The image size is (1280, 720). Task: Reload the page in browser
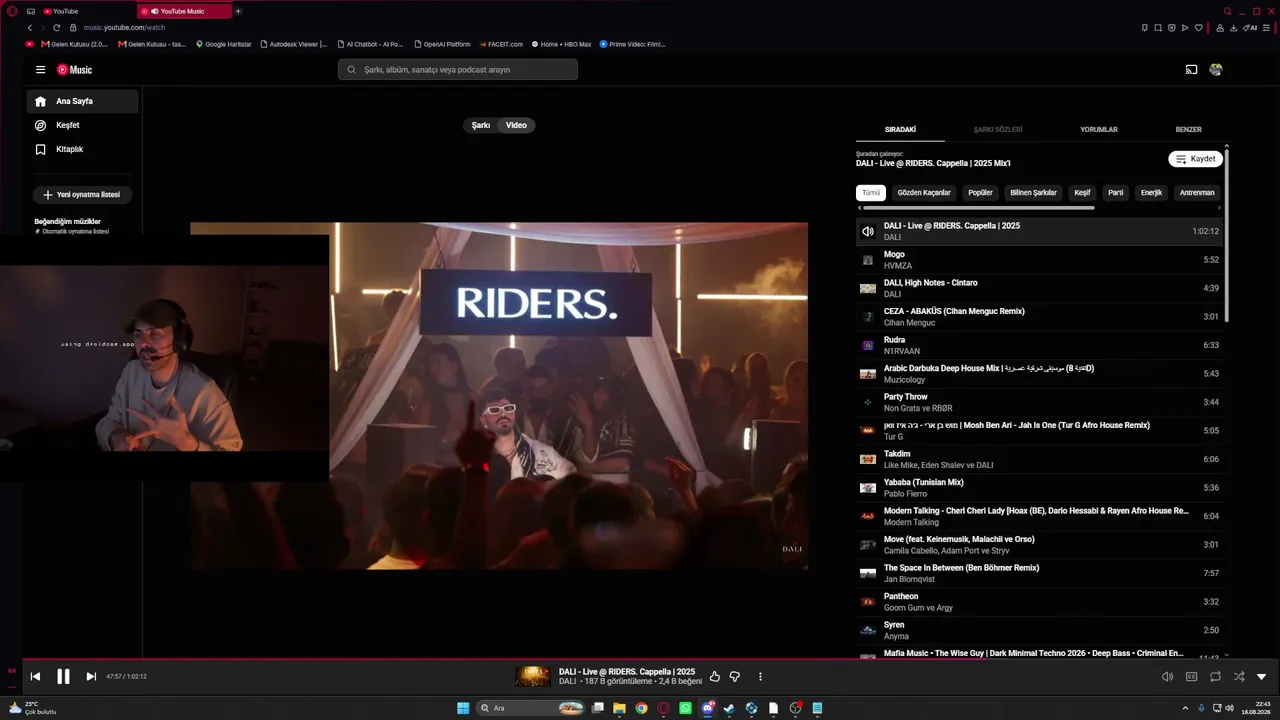click(x=57, y=28)
